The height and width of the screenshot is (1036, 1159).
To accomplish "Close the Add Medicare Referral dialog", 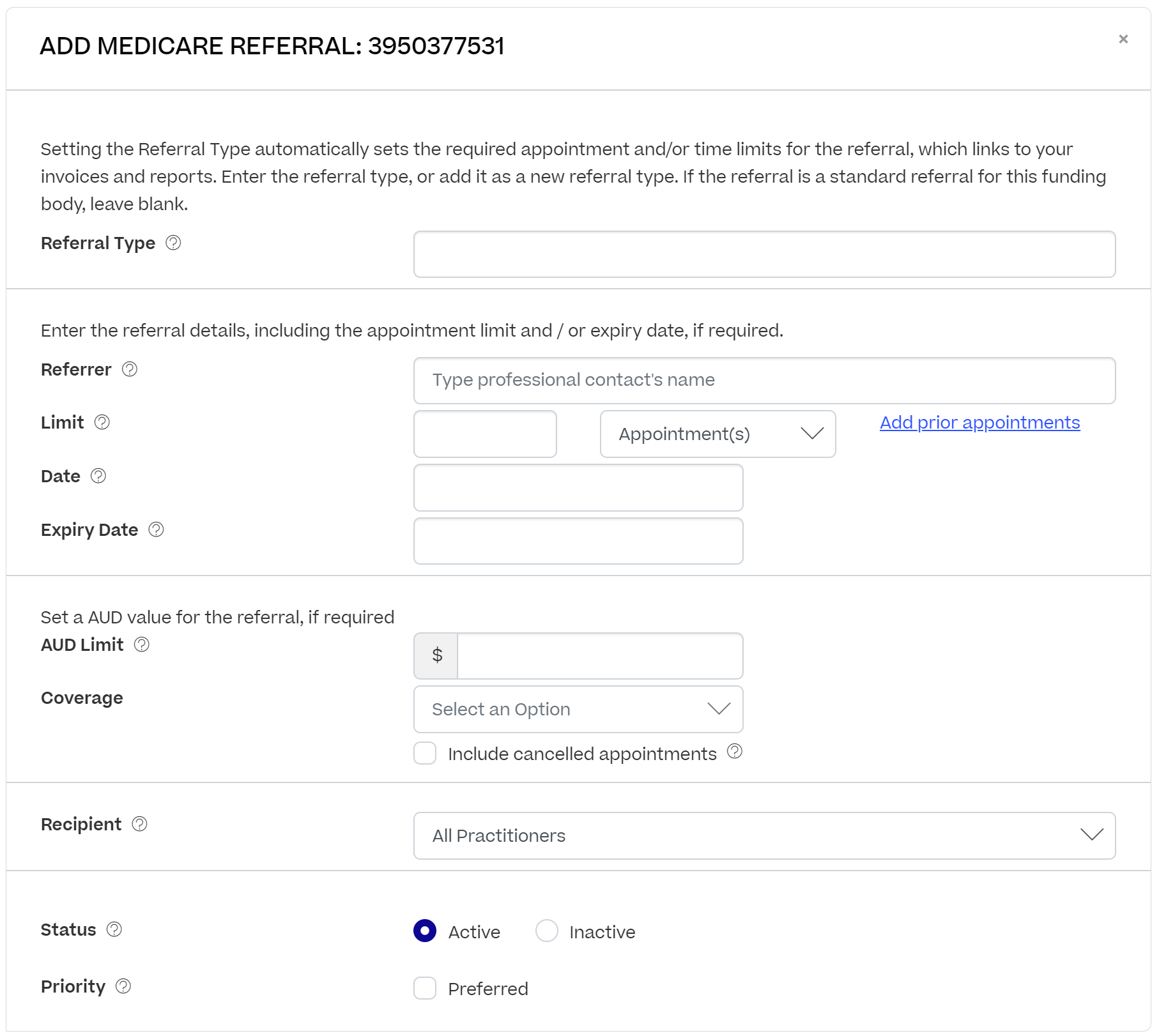I will click(1123, 39).
